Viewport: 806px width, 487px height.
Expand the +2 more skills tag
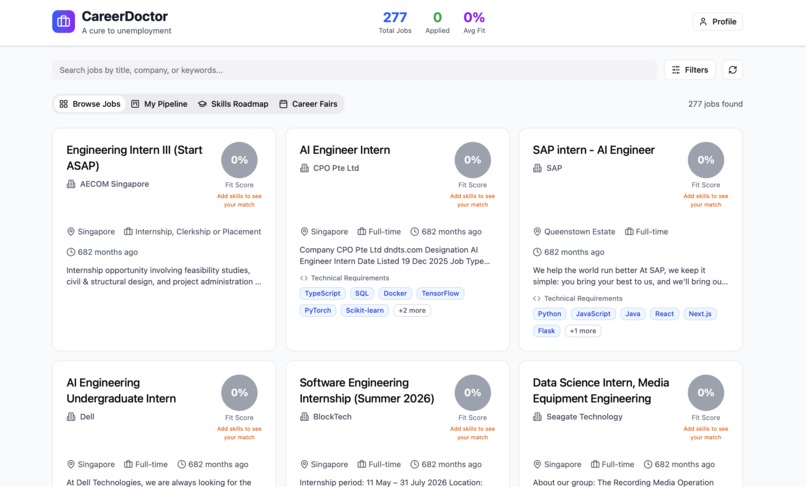(412, 311)
